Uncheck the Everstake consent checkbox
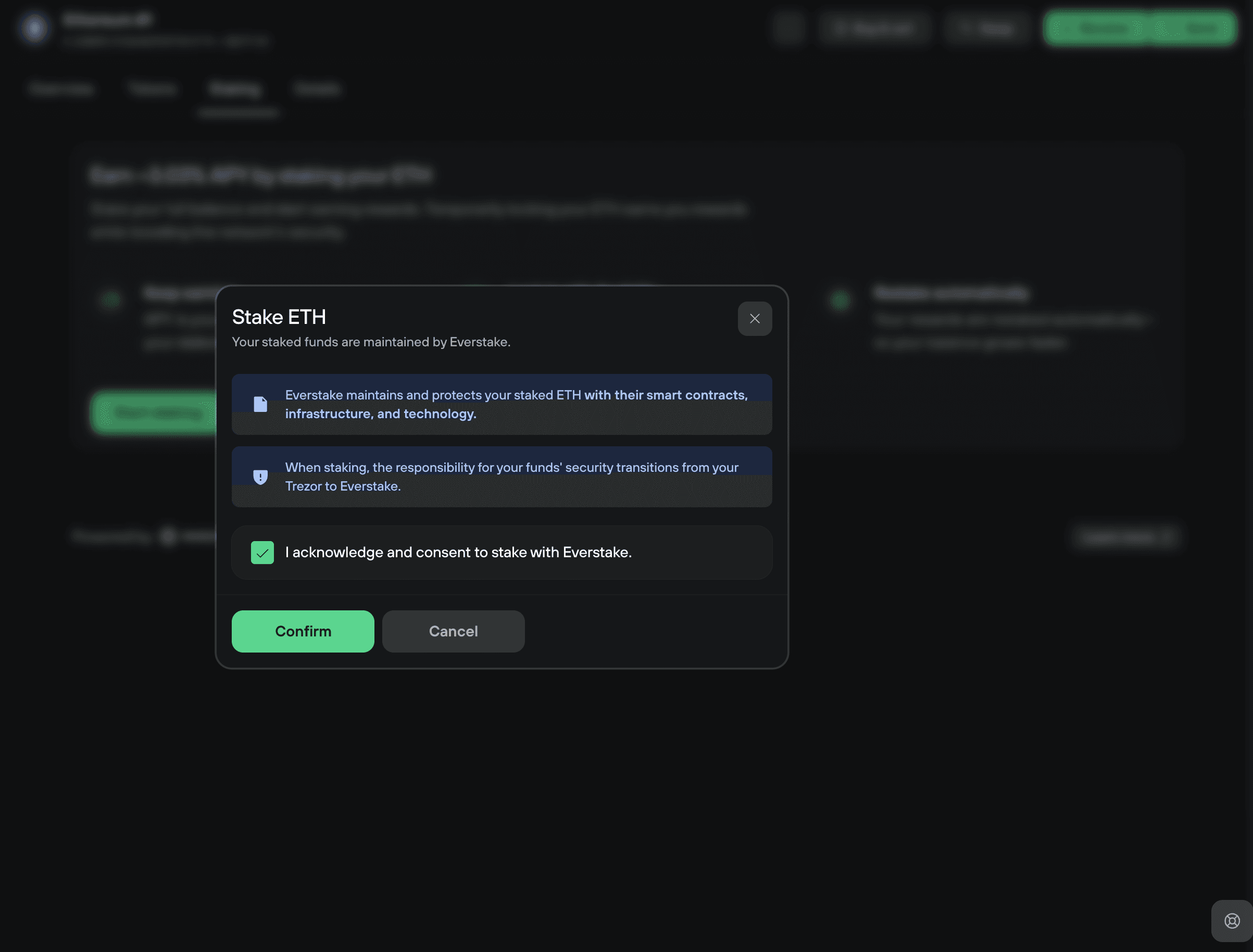This screenshot has height=952, width=1253. [x=262, y=553]
